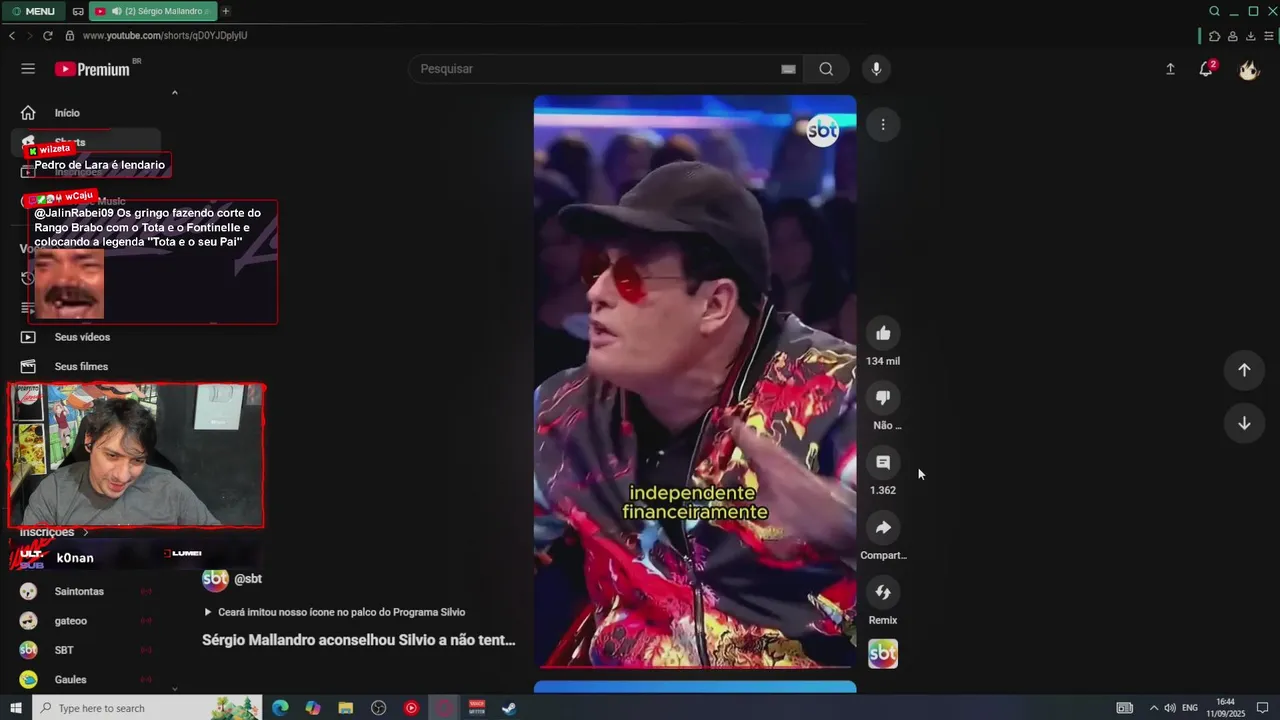Screen dimensions: 1280x720
Task: Open the Short's three-dot options menu
Action: coord(883,125)
